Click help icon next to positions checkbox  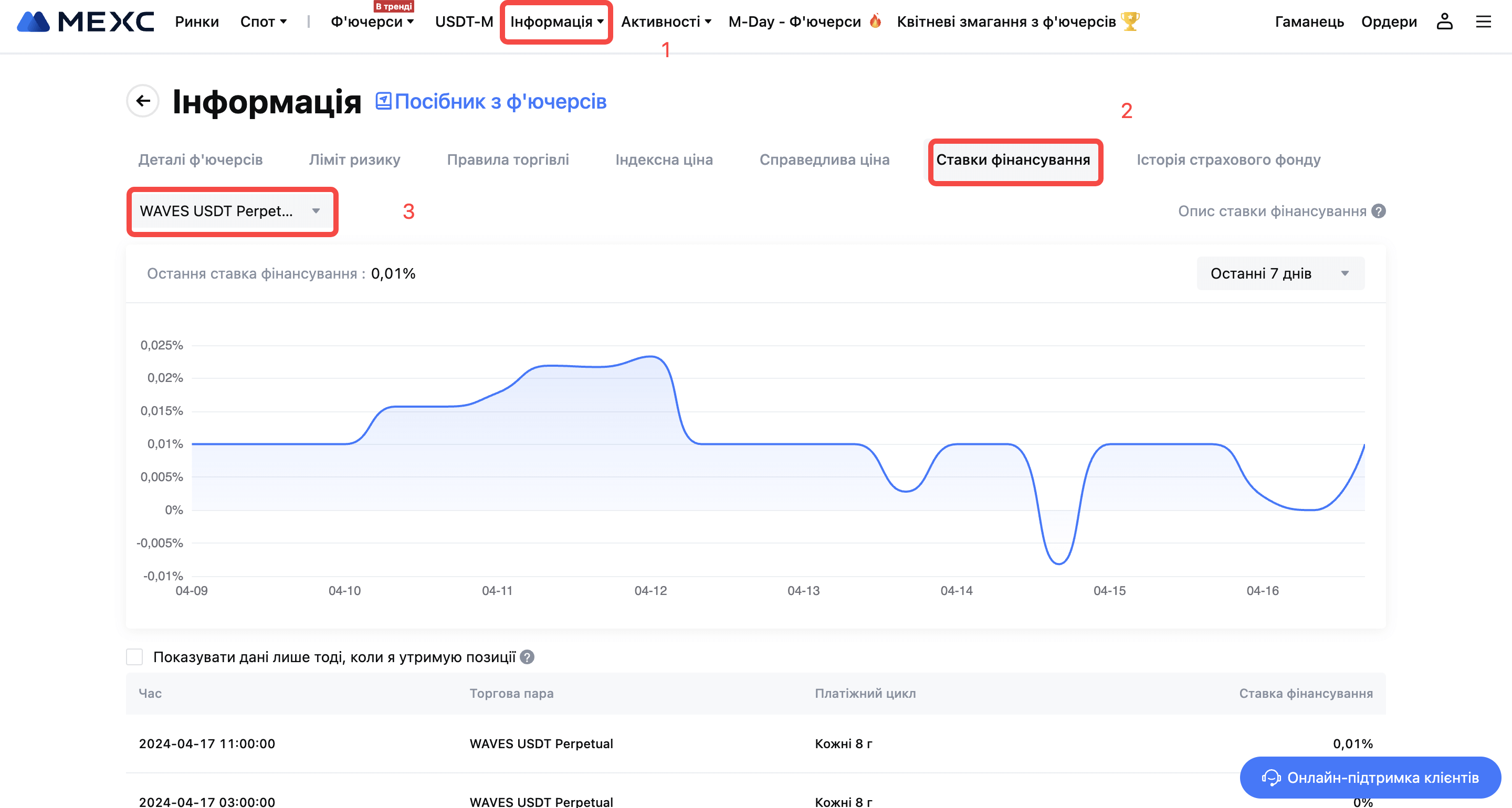pos(527,657)
